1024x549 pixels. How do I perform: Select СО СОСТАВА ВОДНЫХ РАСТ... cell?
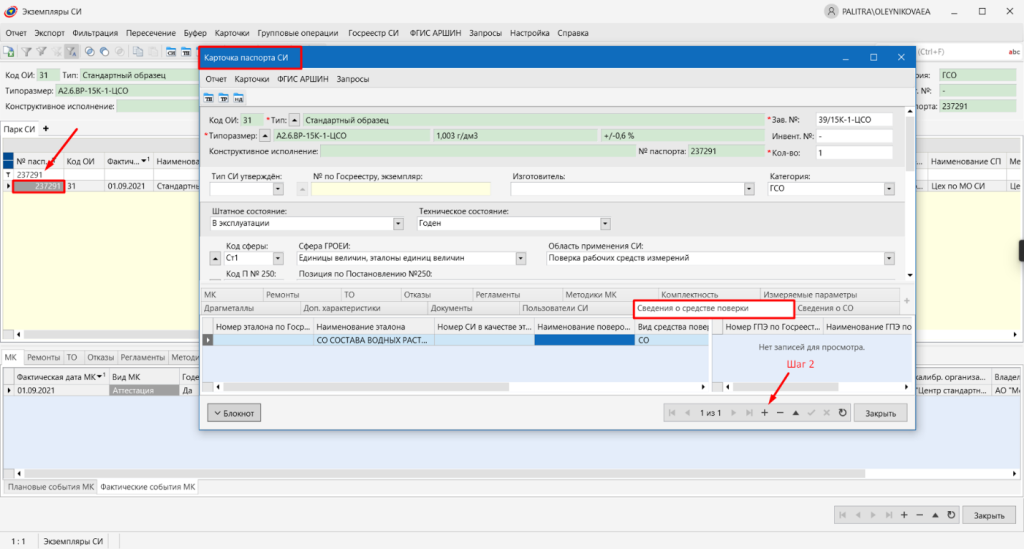click(x=374, y=340)
